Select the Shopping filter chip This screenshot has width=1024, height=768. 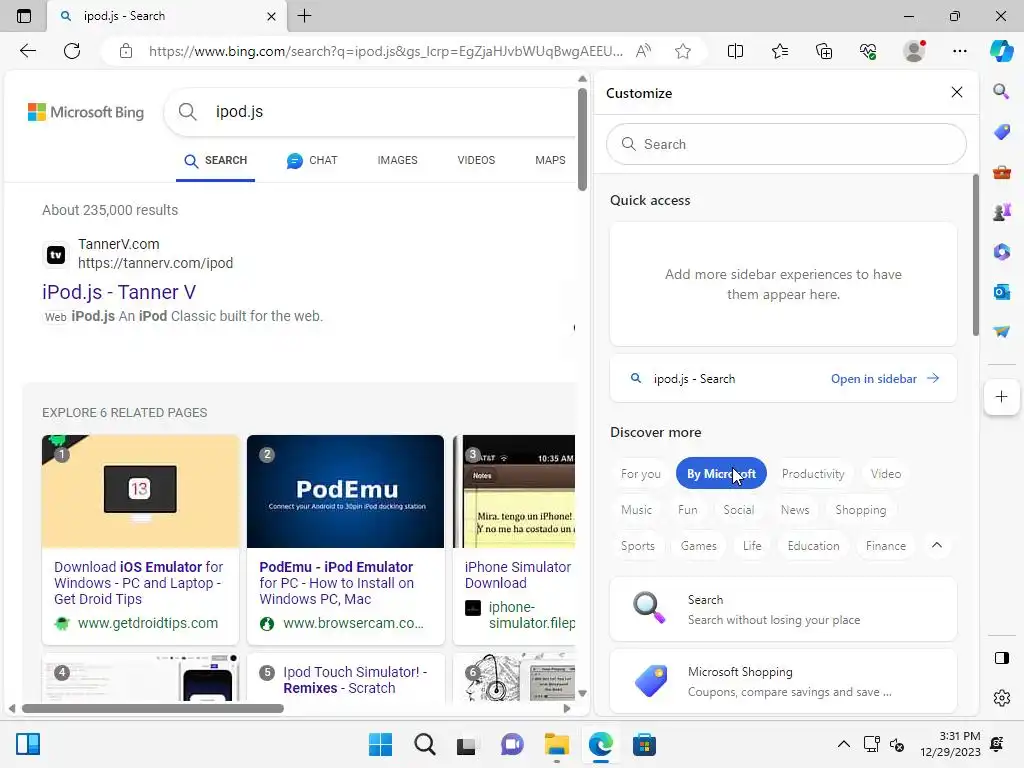click(861, 509)
